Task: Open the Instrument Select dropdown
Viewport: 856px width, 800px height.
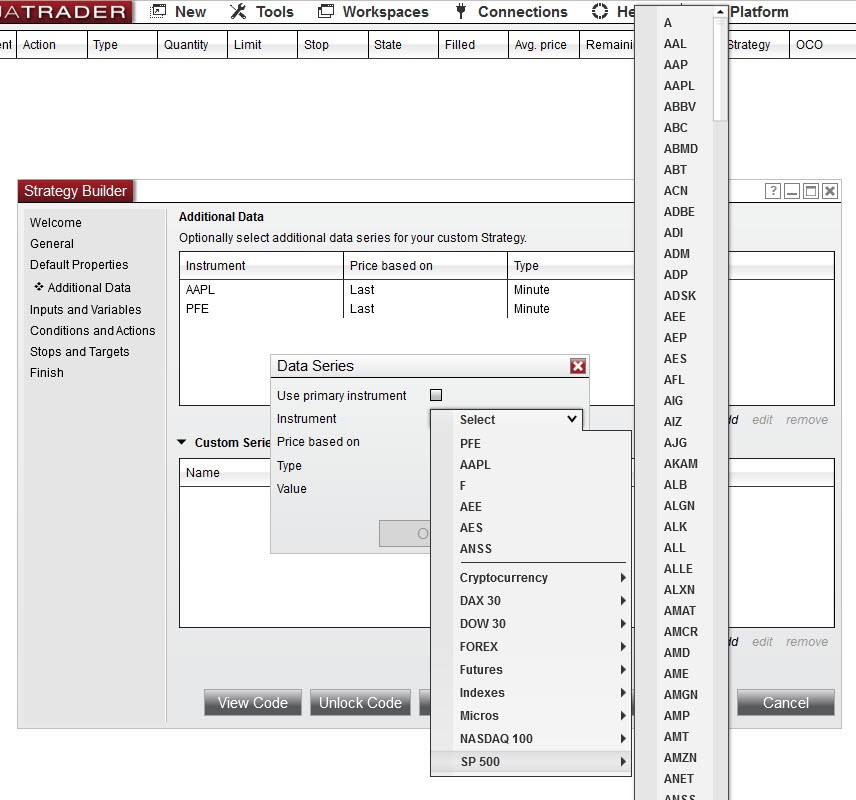Action: (507, 419)
